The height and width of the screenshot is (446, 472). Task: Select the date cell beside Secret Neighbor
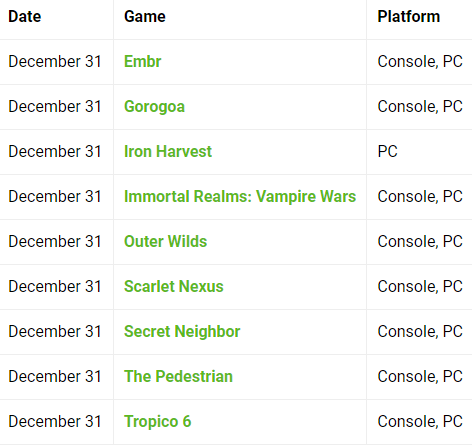[55, 332]
